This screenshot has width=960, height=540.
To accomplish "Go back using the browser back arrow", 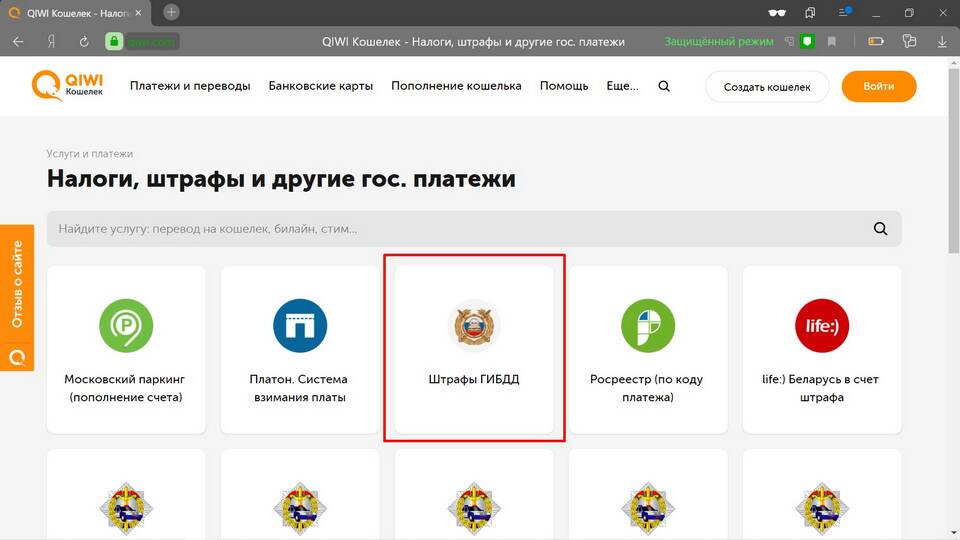I will tap(18, 42).
